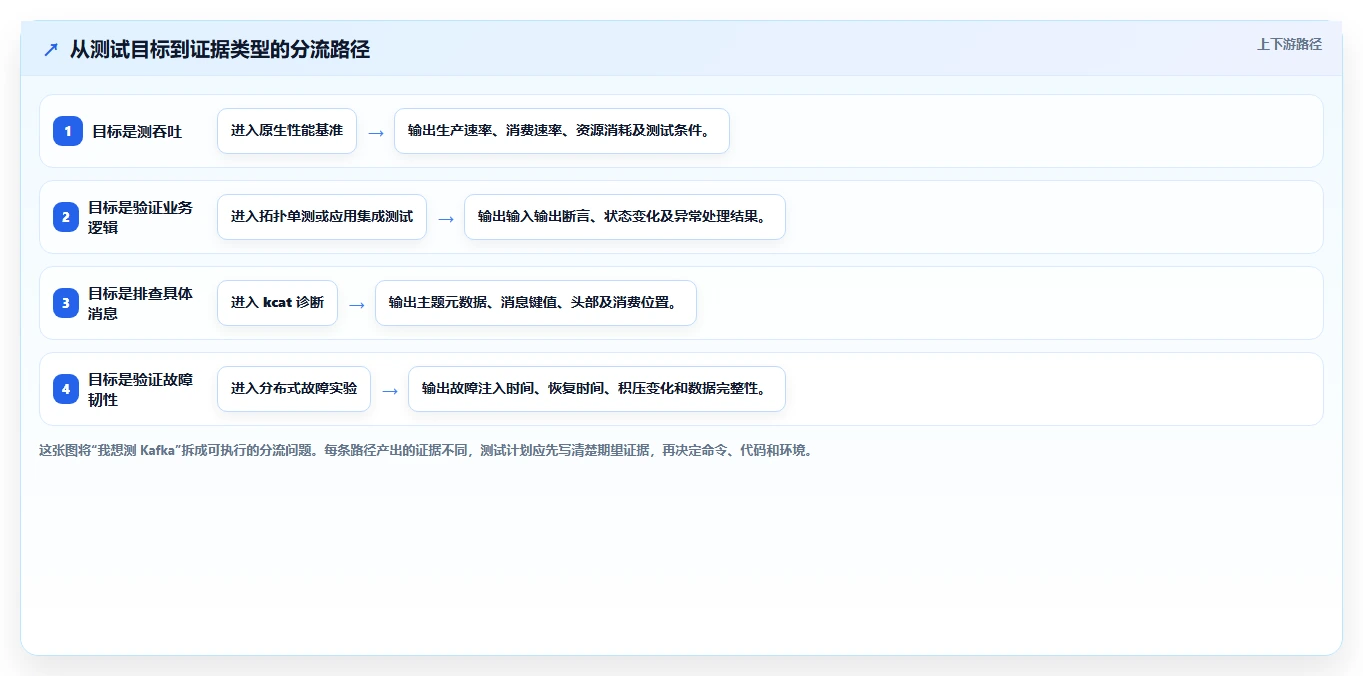Click the number 1 badge
This screenshot has height=676, width=1363.
[x=68, y=131]
